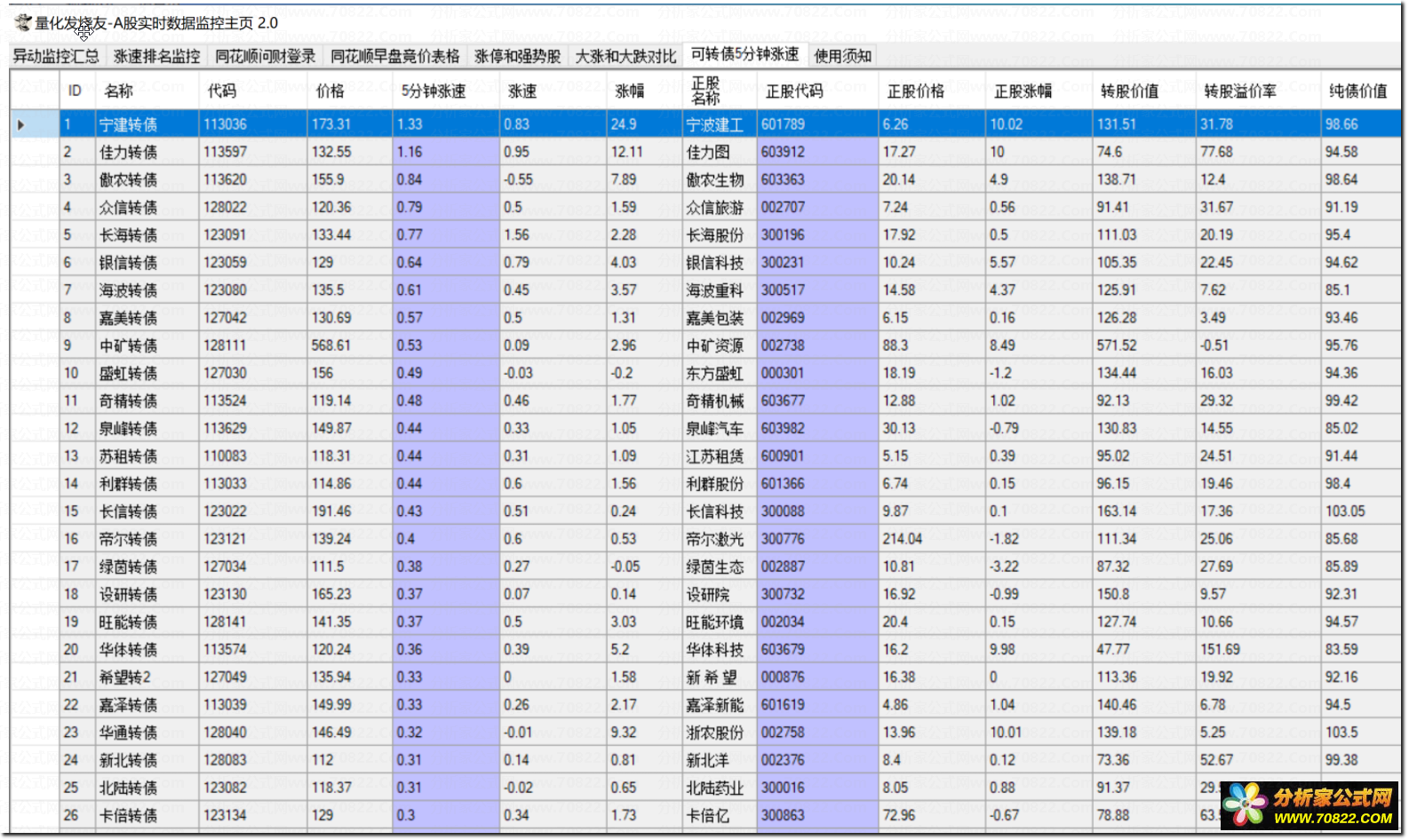Select the 众信转债 name cell

(x=147, y=207)
